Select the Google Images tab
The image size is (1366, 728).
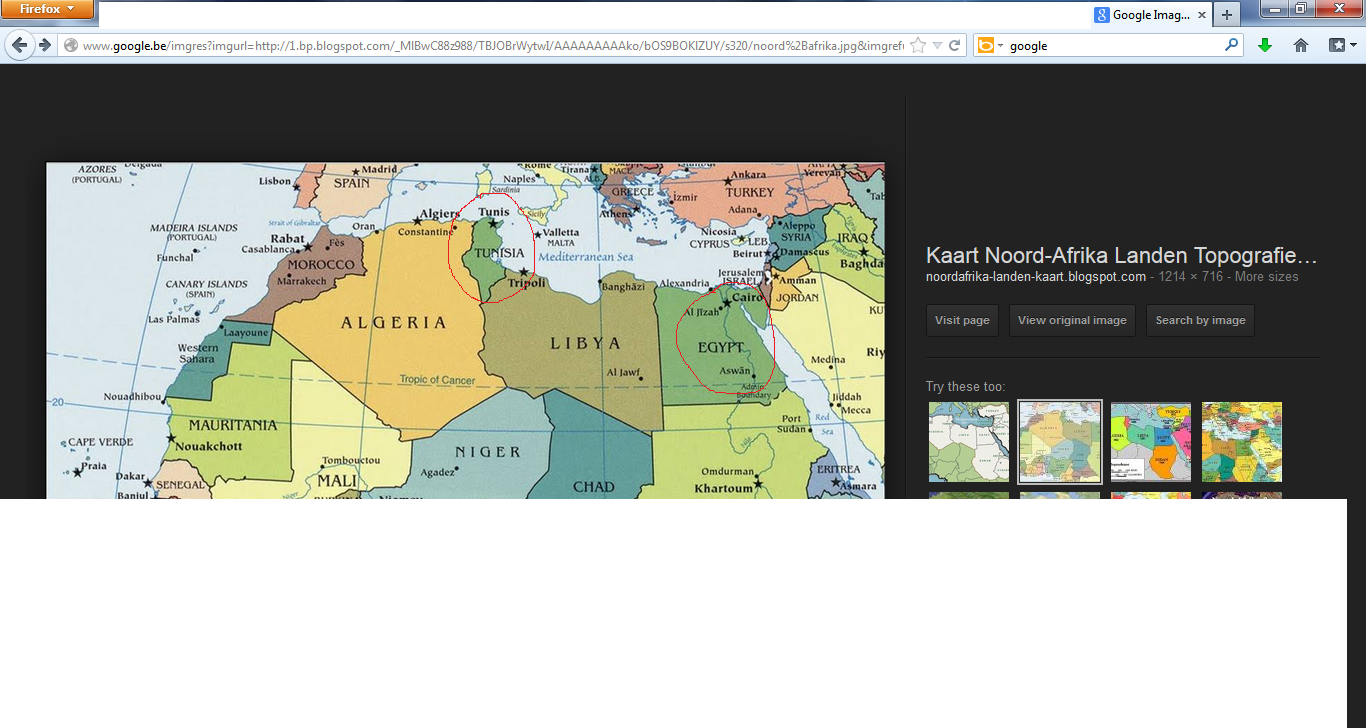1150,15
